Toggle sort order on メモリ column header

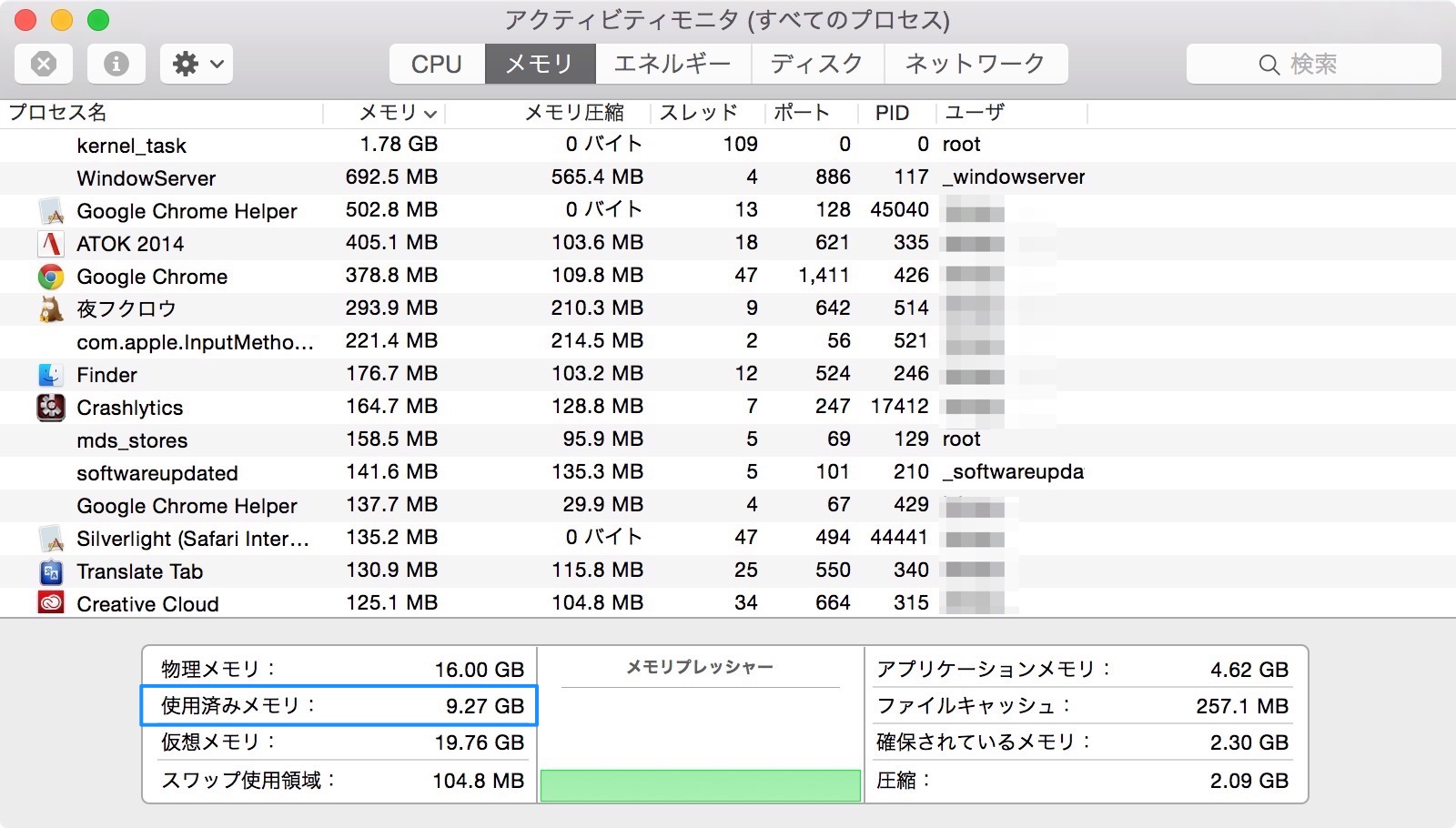tap(385, 113)
